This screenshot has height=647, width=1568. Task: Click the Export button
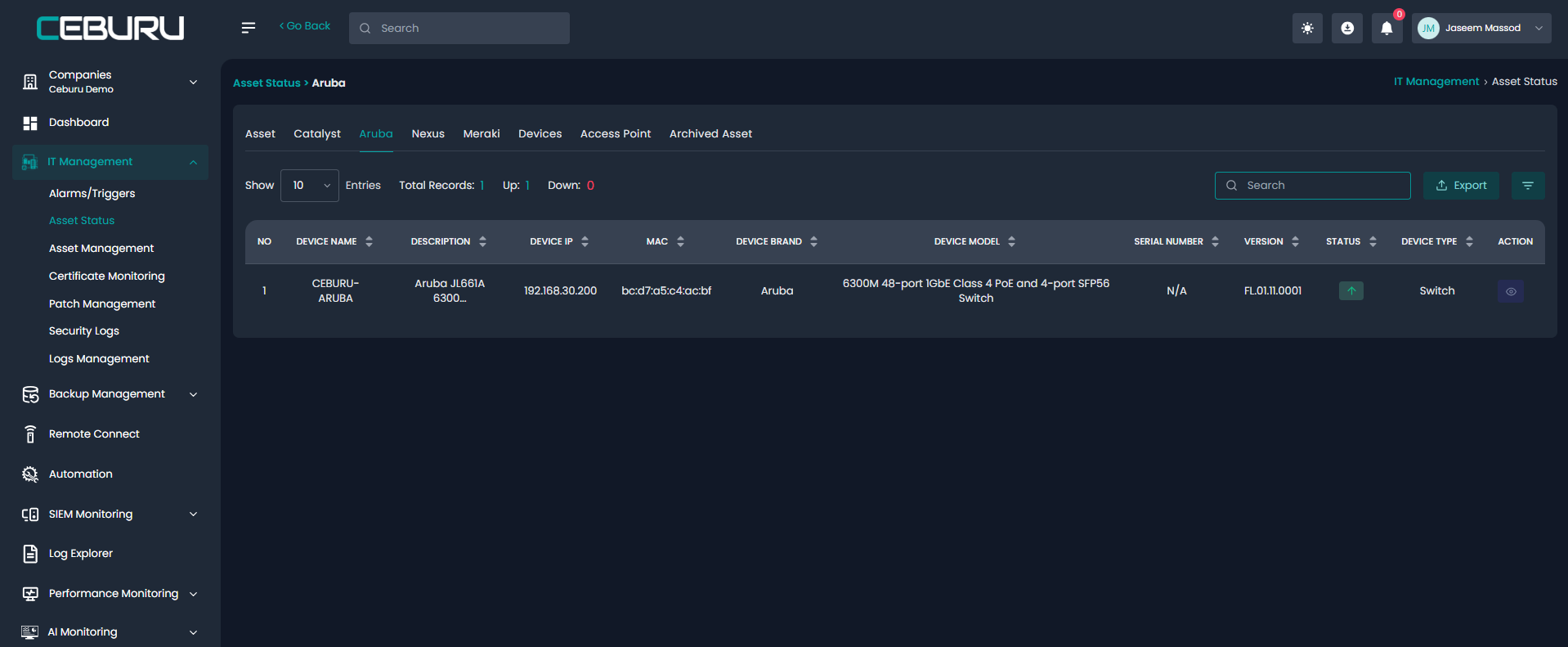click(x=1461, y=186)
